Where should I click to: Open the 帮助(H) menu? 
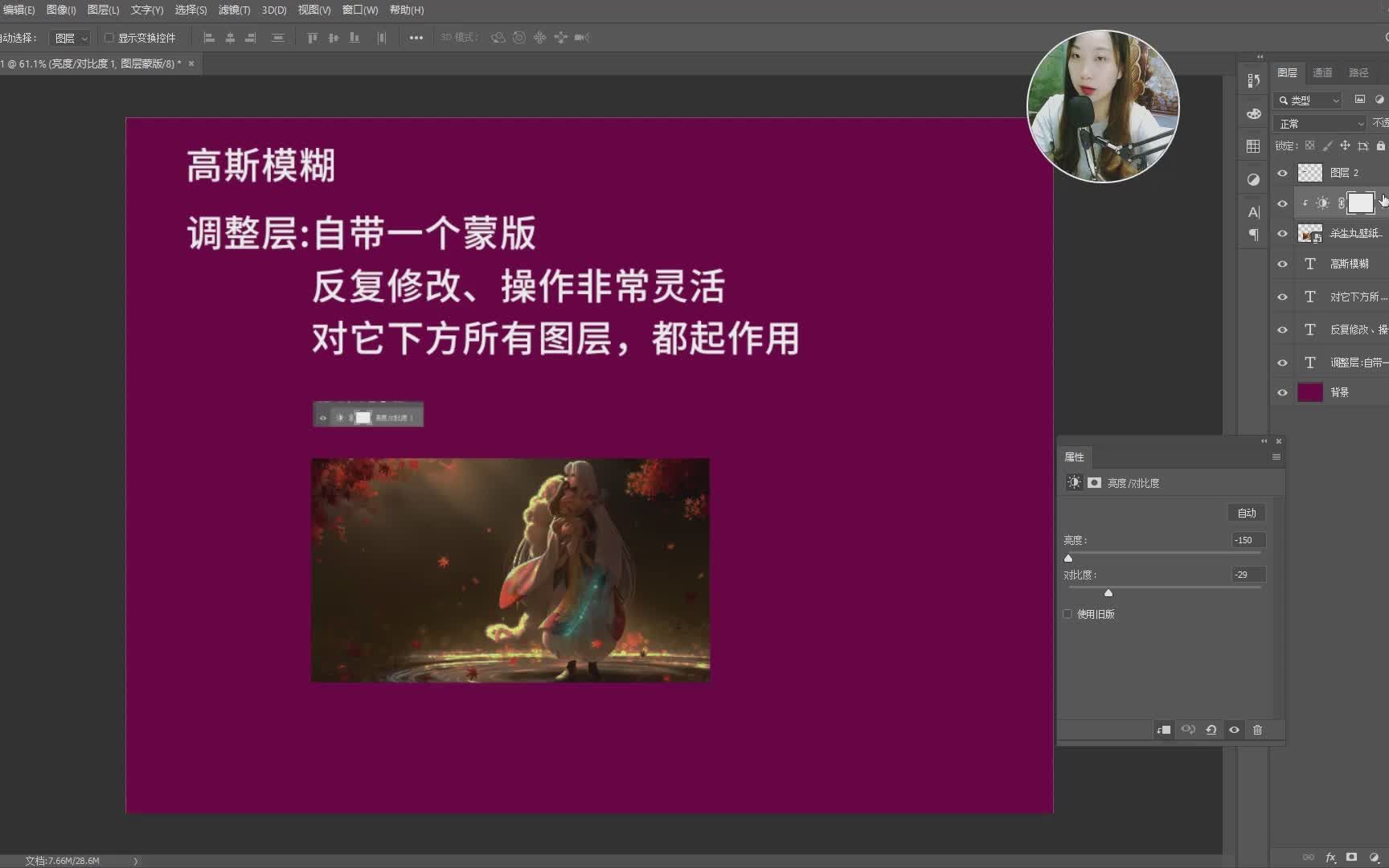pyautogui.click(x=407, y=10)
